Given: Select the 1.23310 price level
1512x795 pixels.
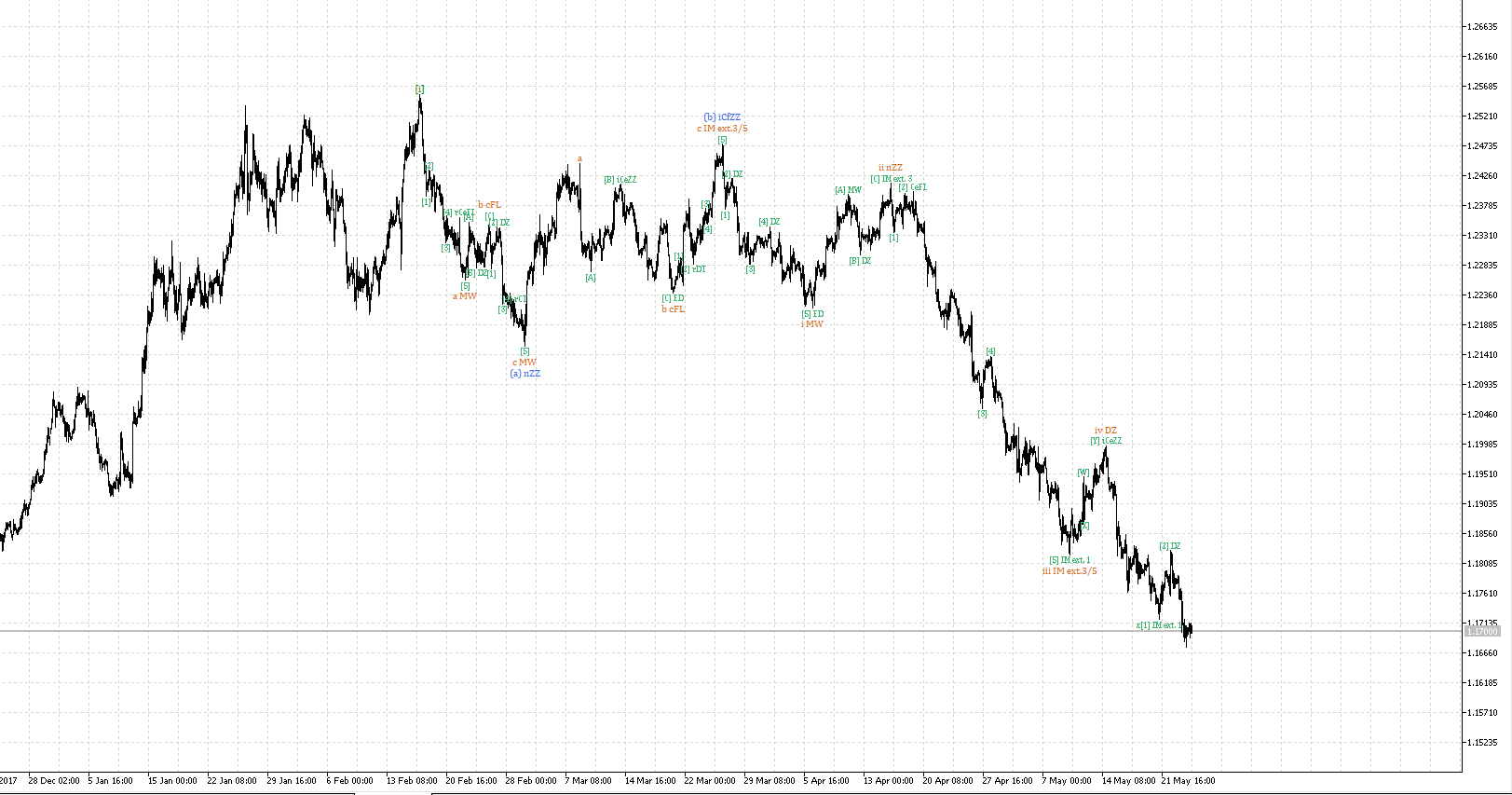Looking at the screenshot, I should pyautogui.click(x=1482, y=236).
